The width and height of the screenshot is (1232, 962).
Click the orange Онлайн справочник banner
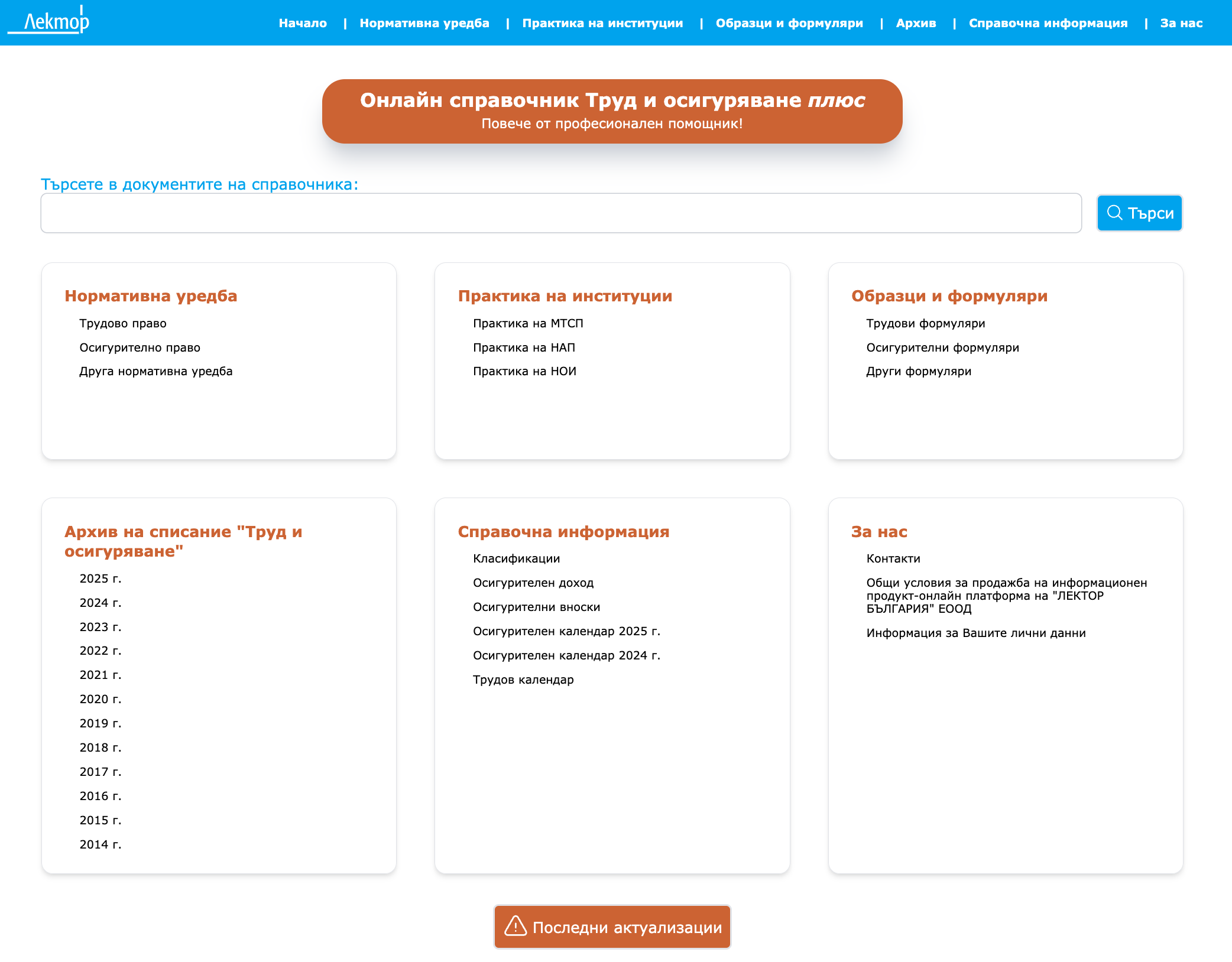(612, 111)
